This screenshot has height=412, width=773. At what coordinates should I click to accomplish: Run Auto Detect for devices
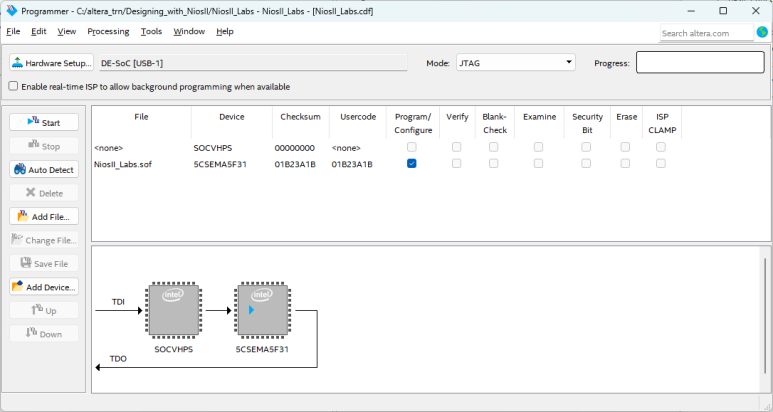point(44,170)
